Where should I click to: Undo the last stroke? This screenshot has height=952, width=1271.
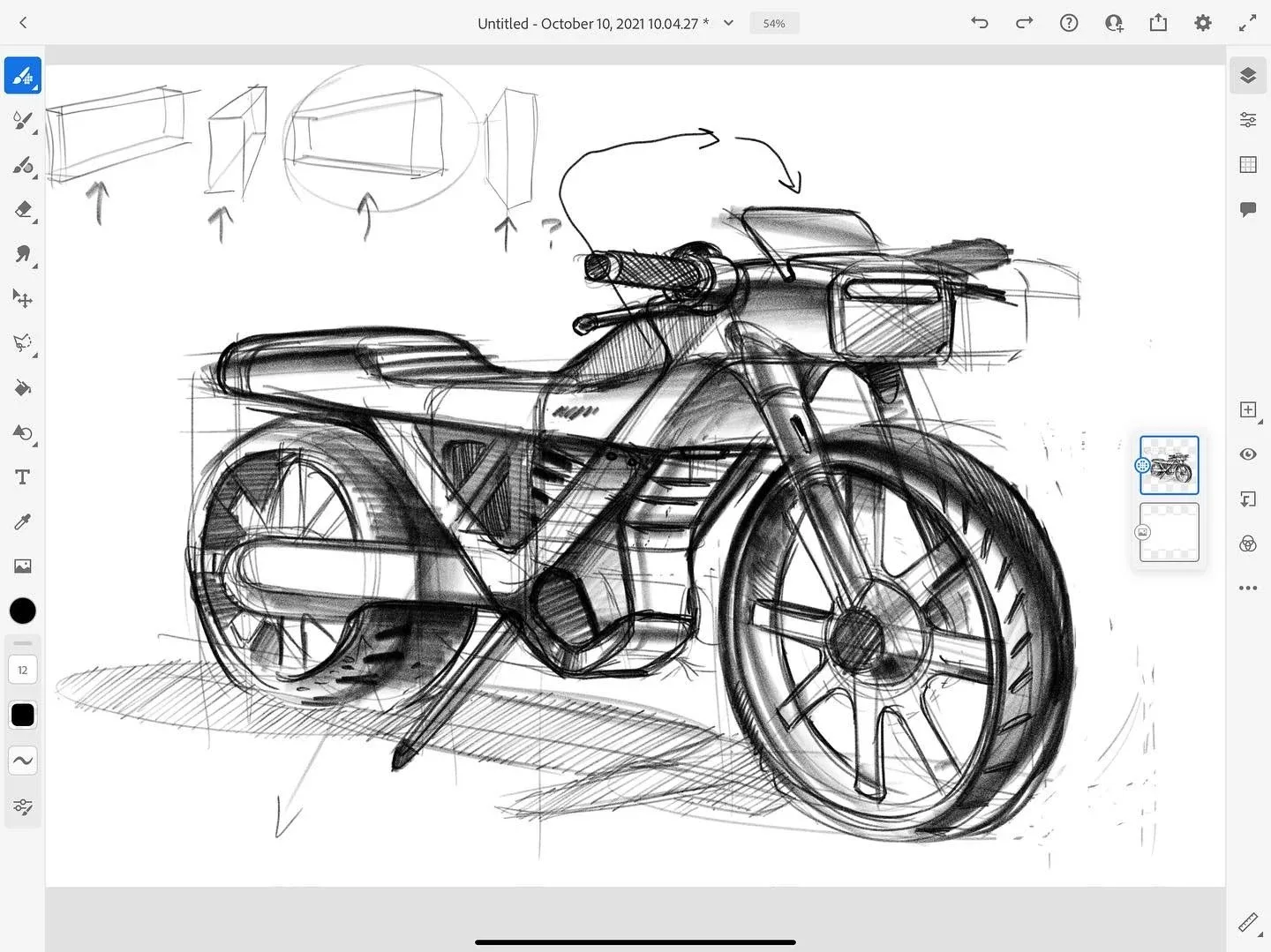click(980, 23)
